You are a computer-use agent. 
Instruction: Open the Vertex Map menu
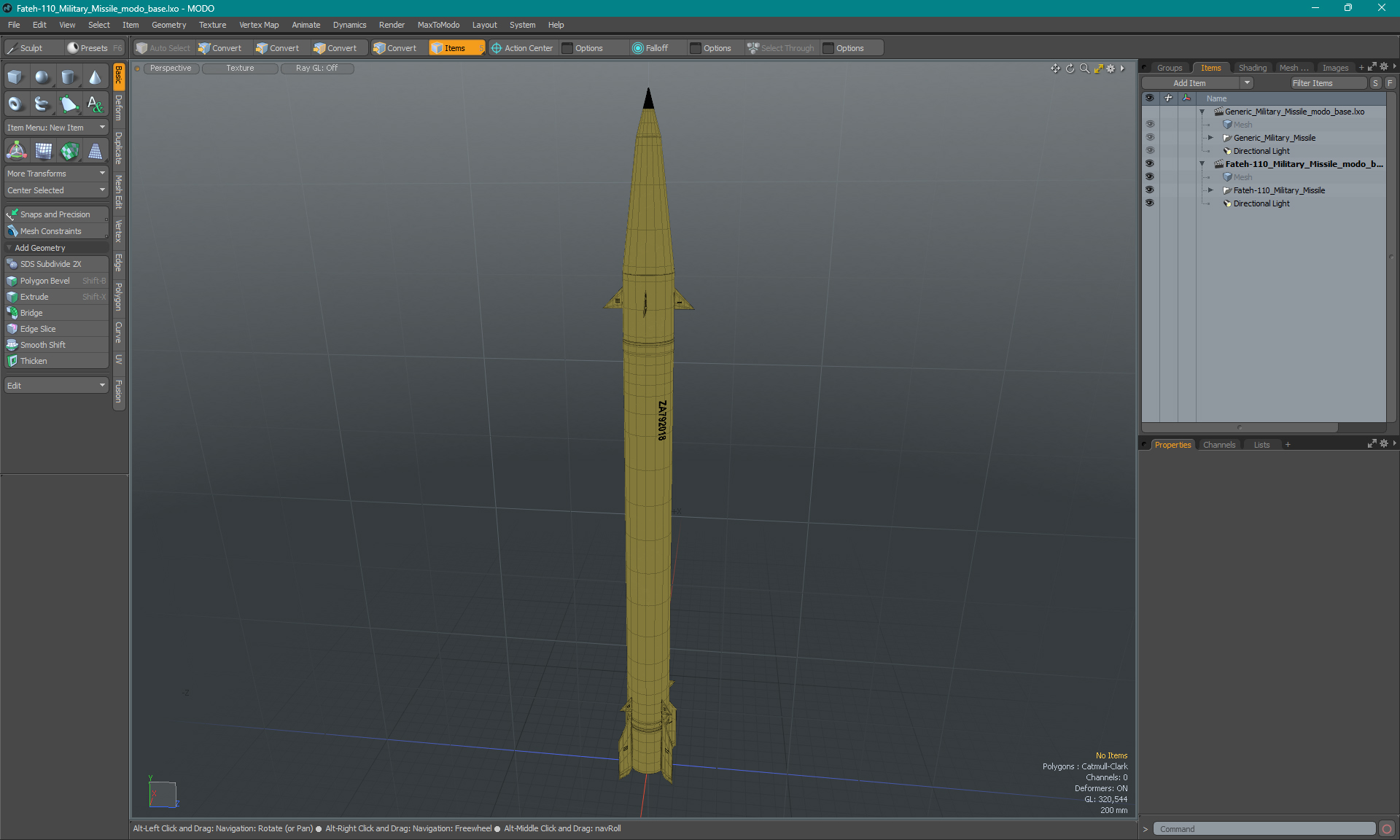[x=259, y=25]
